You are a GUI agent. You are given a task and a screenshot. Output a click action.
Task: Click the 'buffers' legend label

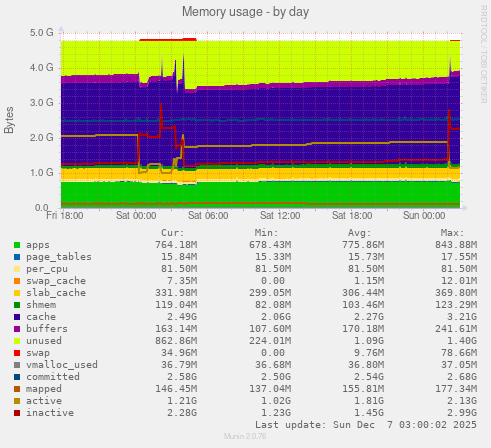[47, 329]
